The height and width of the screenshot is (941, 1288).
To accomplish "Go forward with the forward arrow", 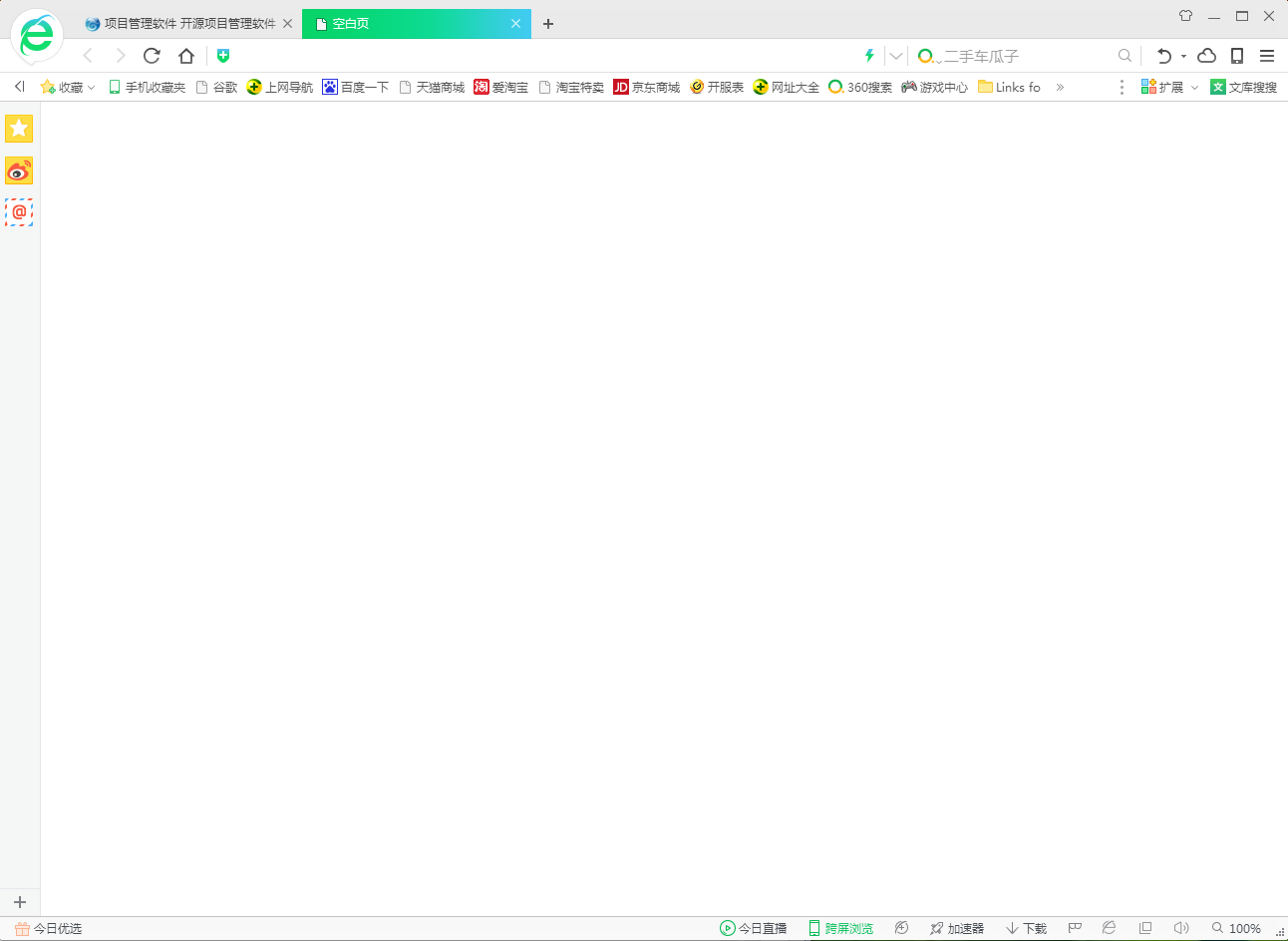I will click(121, 56).
